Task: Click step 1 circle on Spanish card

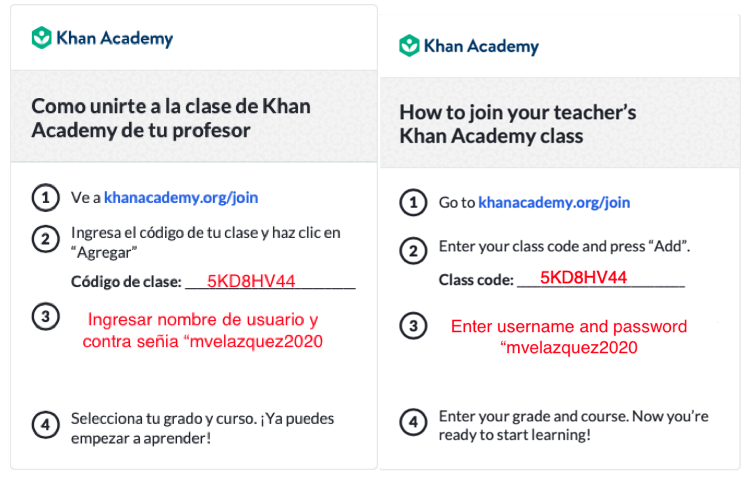Action: click(x=45, y=198)
